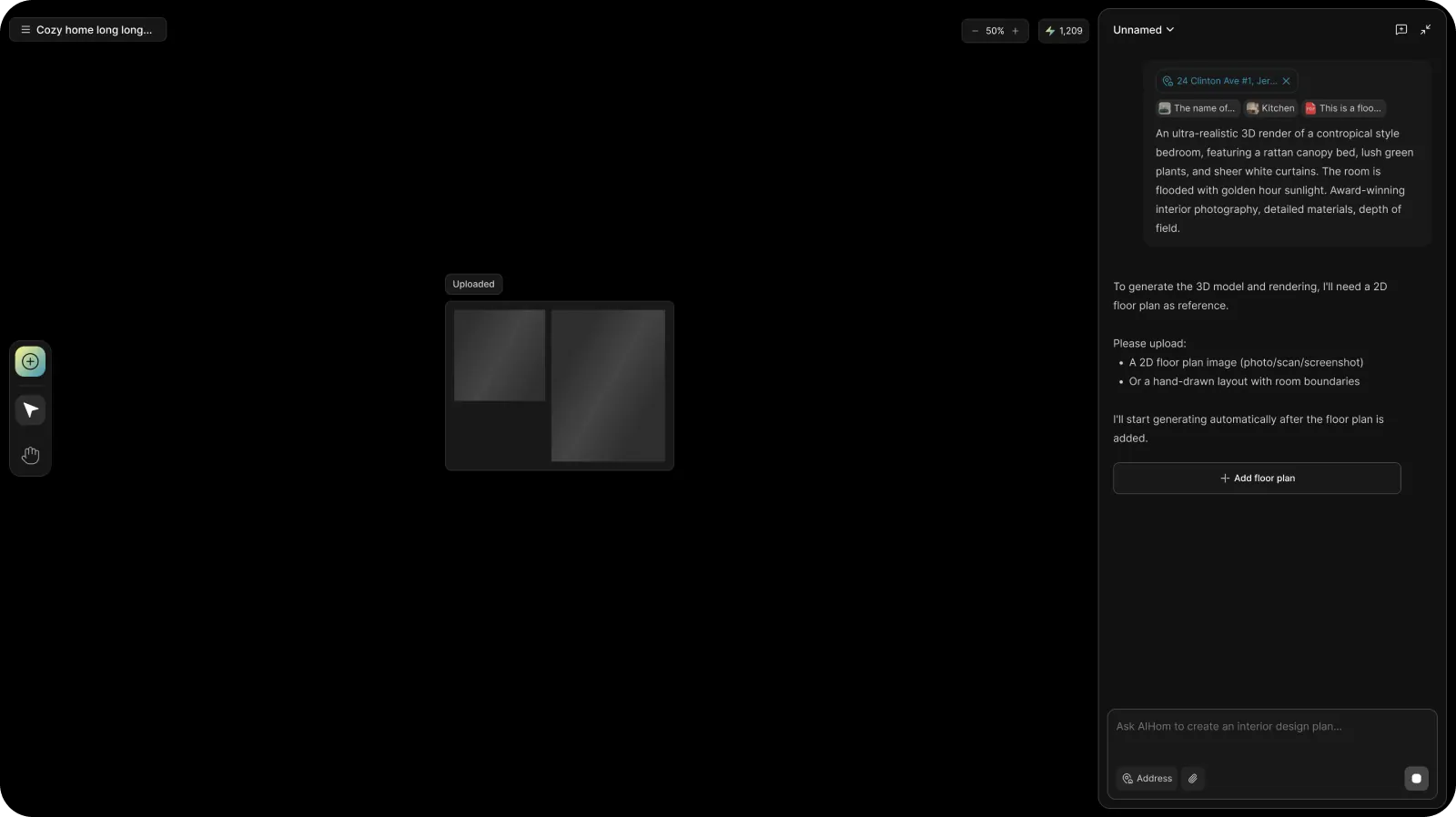Click the paperclip attach file icon

point(1192,779)
